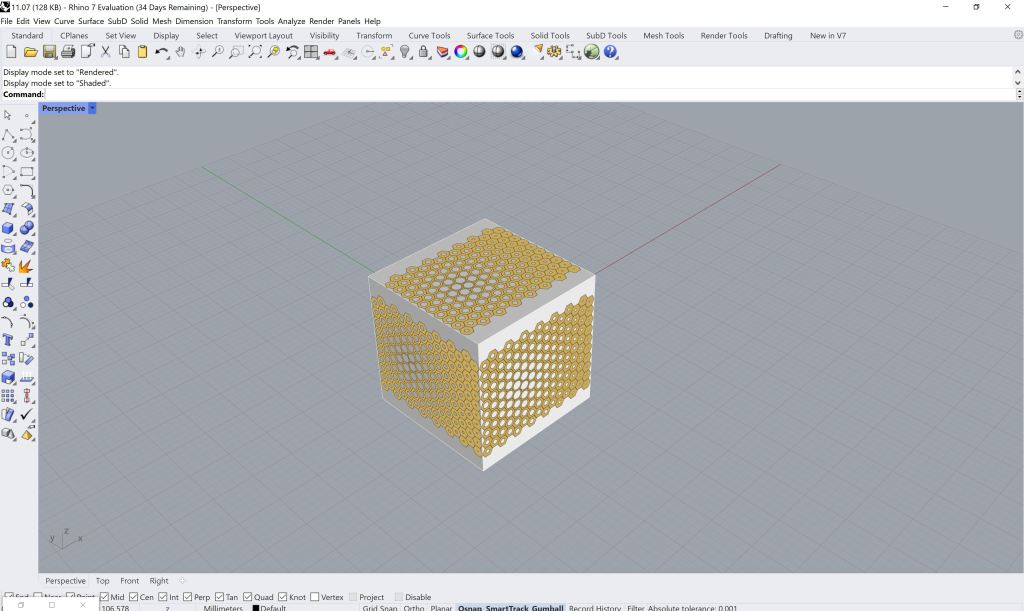Switch to the Solid Tools toolbar tab
The height and width of the screenshot is (611, 1024).
click(x=550, y=36)
